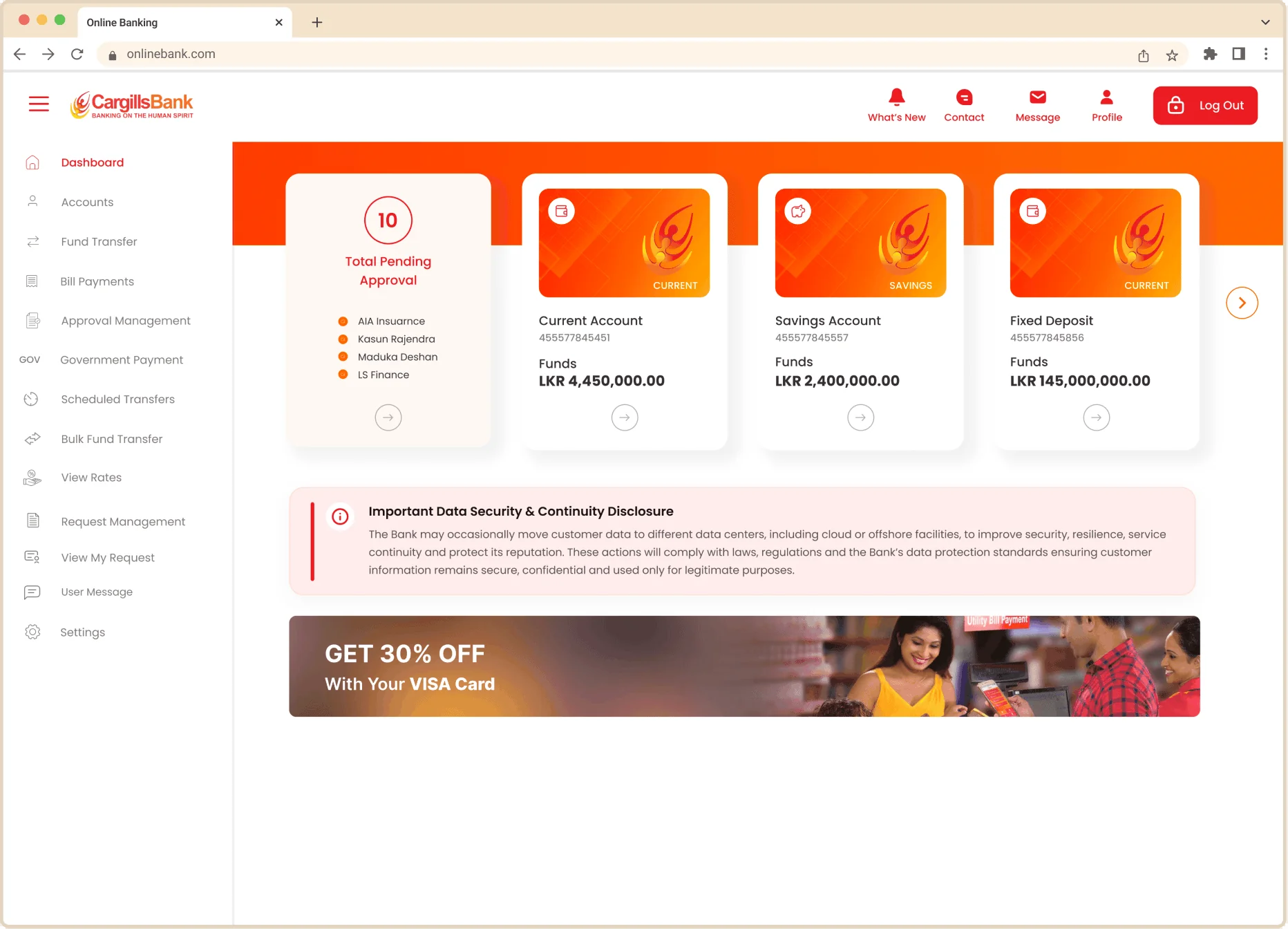Click the CargillsBank logo
This screenshot has width=1288, height=929.
coord(131,105)
